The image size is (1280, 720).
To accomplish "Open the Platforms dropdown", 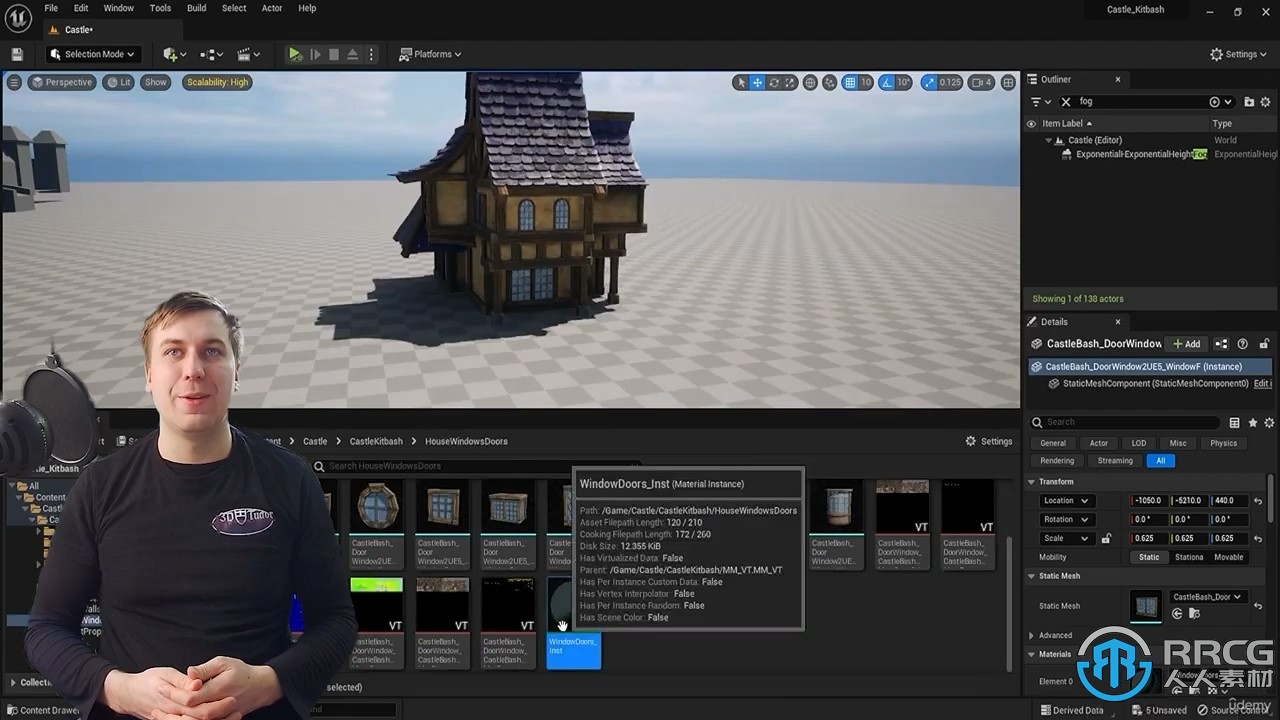I will (x=430, y=54).
